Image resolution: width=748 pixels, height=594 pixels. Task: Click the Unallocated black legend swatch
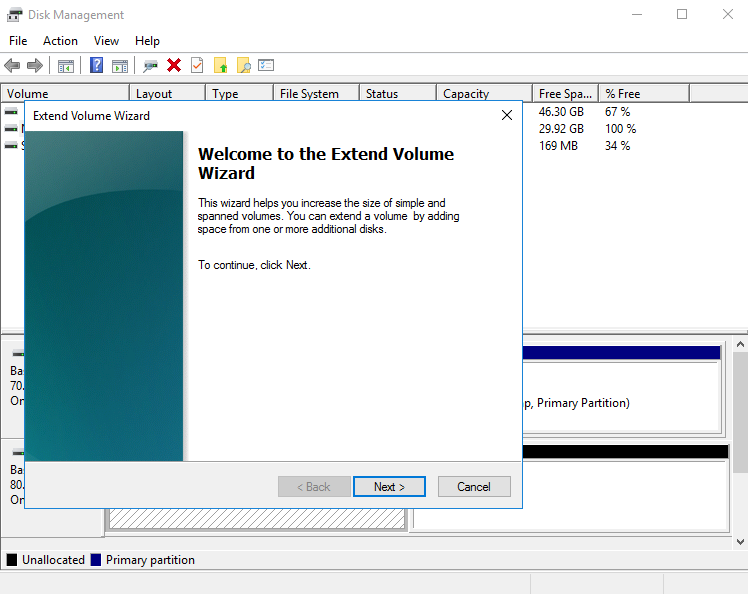click(x=12, y=560)
